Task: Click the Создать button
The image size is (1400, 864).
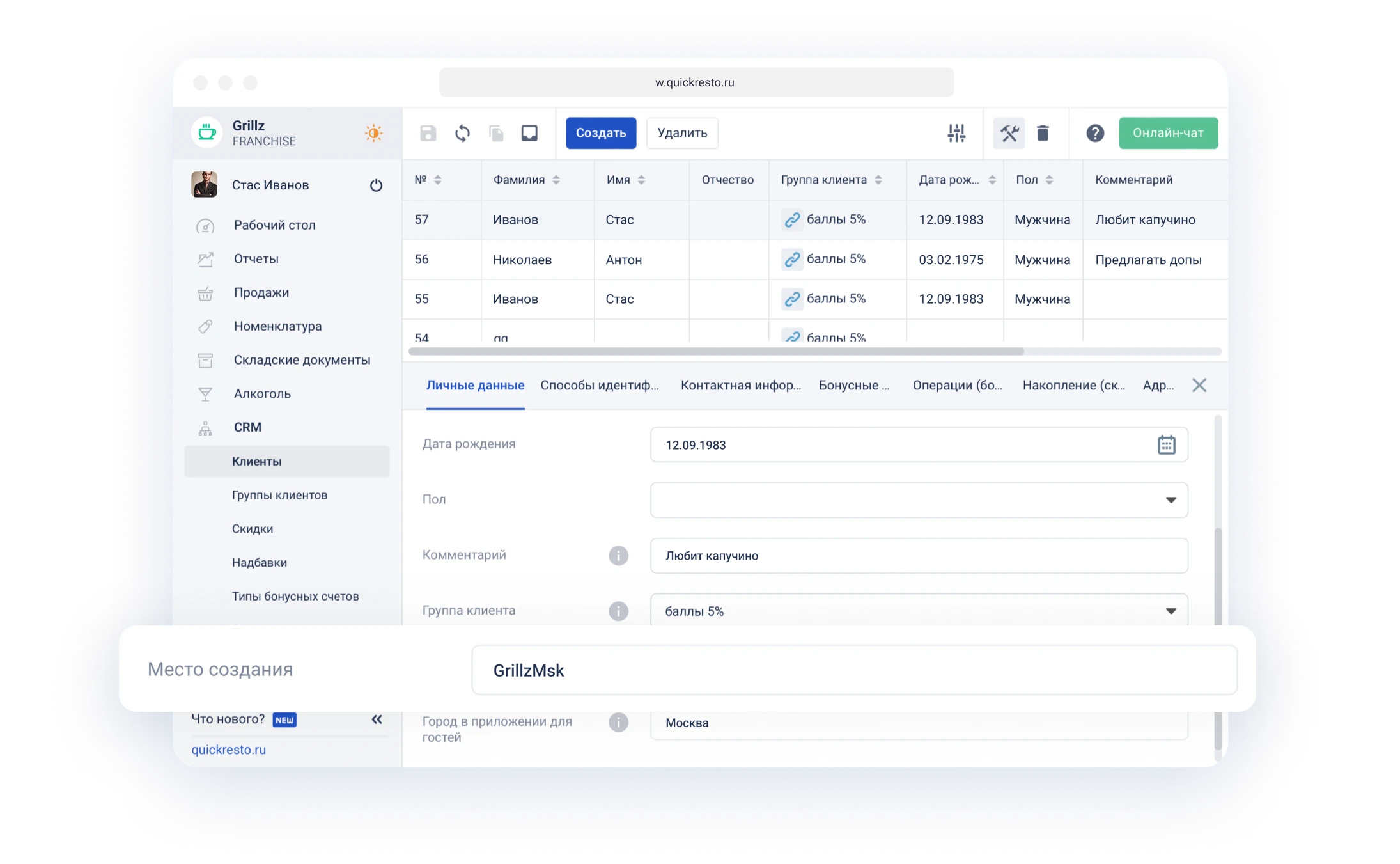Action: coord(601,133)
